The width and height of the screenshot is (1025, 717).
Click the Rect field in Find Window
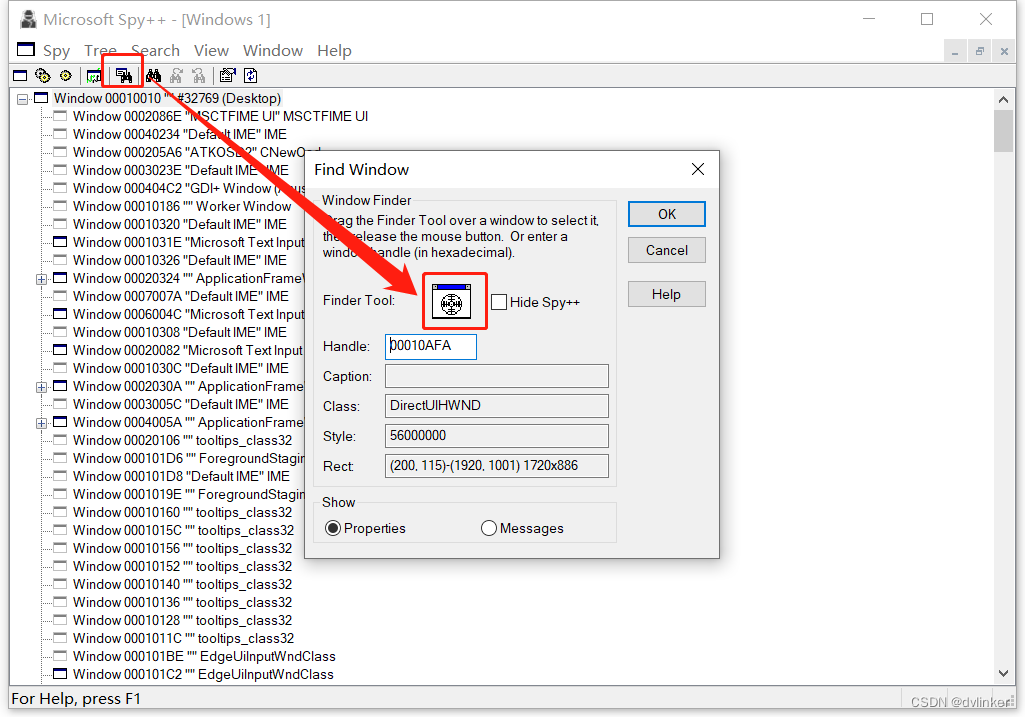coord(497,466)
